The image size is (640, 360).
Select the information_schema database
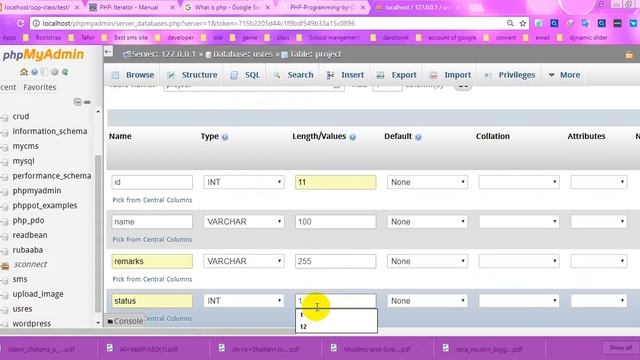click(x=50, y=131)
